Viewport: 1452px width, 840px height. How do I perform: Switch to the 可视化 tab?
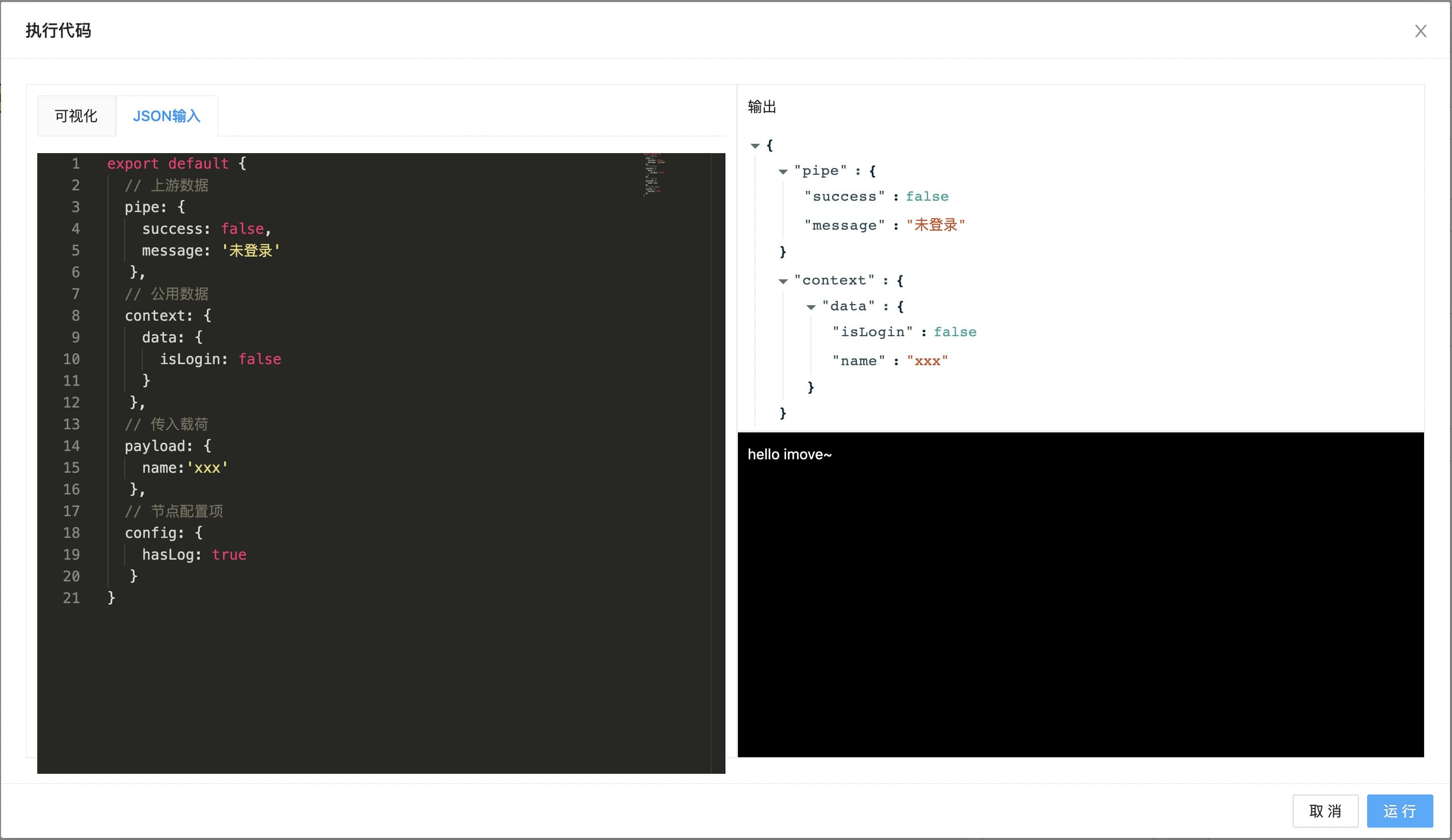[76, 116]
